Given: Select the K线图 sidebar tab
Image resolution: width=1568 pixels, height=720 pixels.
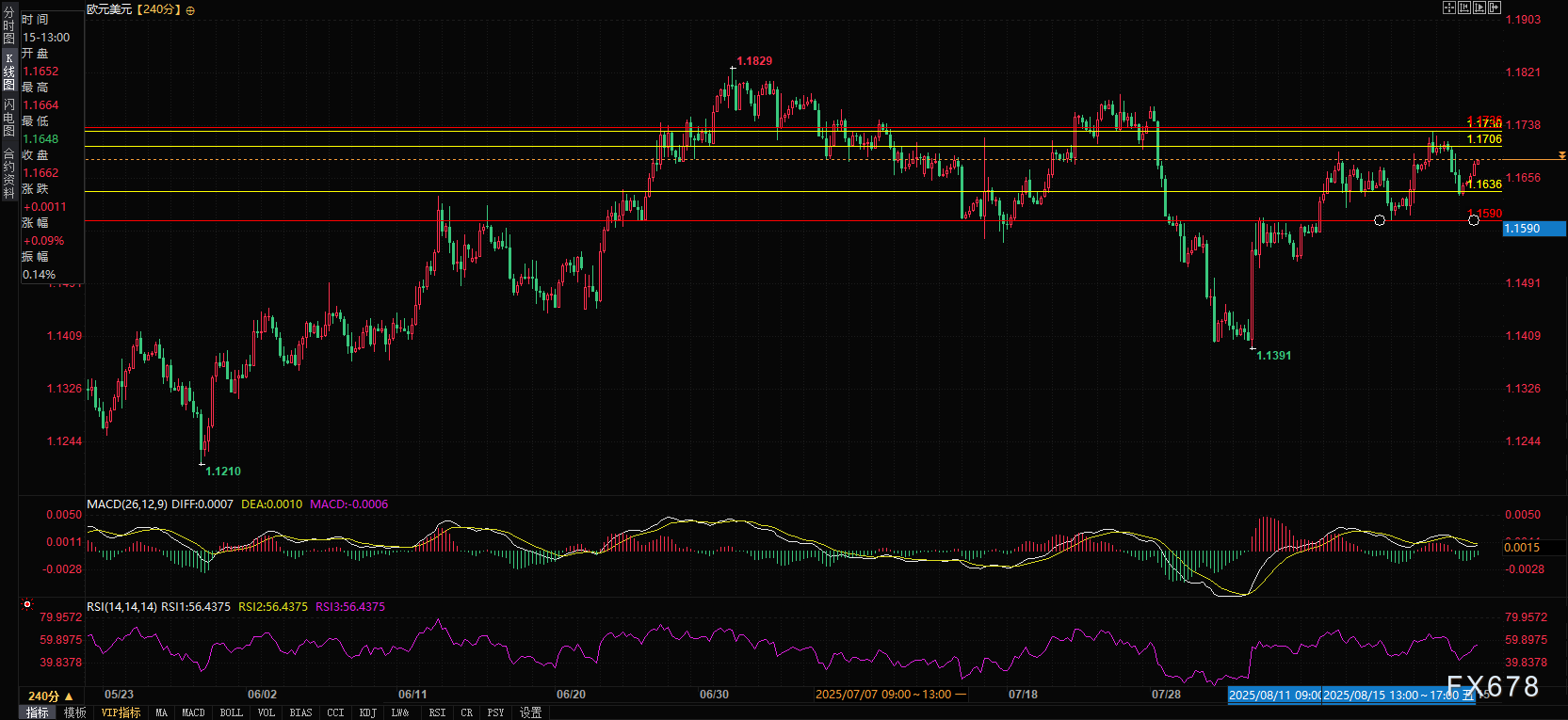Looking at the screenshot, I should point(8,72).
